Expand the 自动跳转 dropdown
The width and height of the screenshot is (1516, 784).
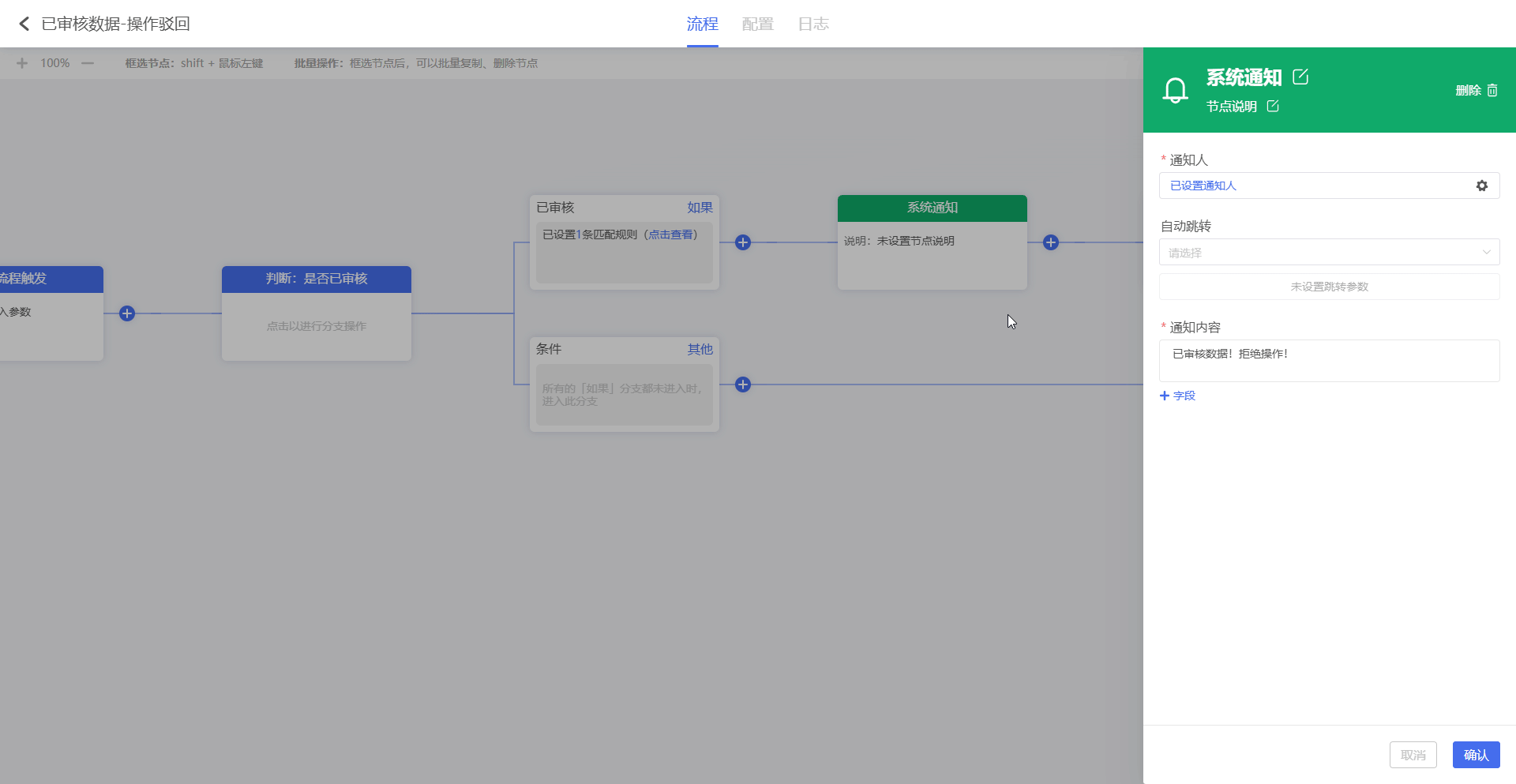(1329, 253)
